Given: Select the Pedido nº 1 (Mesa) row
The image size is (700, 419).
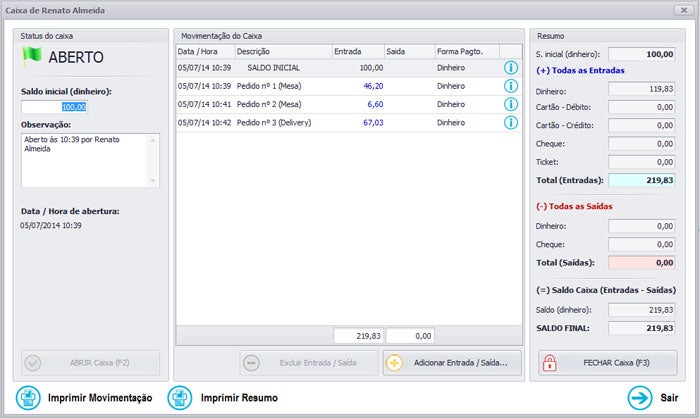Looking at the screenshot, I should (349, 86).
